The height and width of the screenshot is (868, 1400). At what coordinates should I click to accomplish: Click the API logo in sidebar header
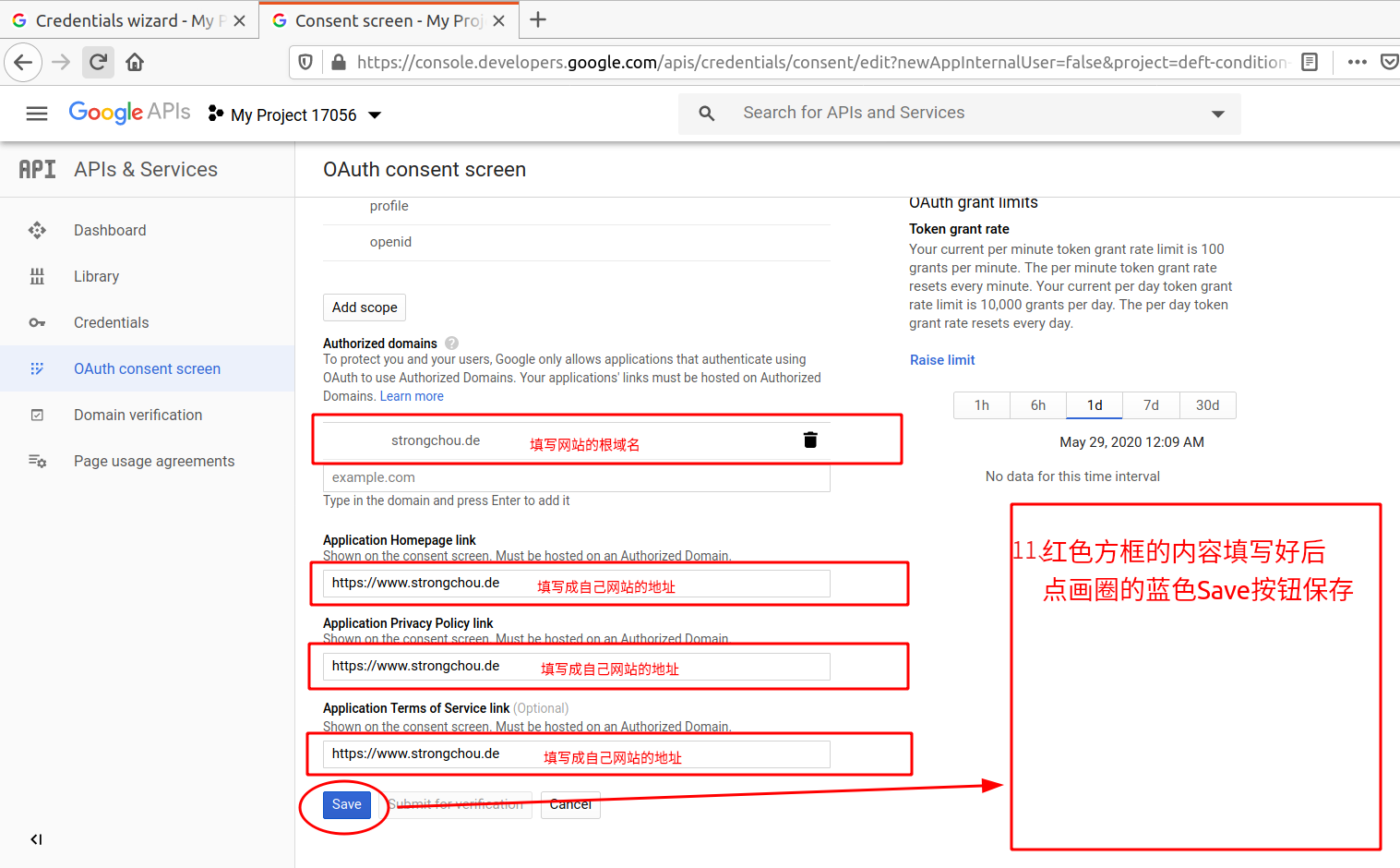pos(38,169)
